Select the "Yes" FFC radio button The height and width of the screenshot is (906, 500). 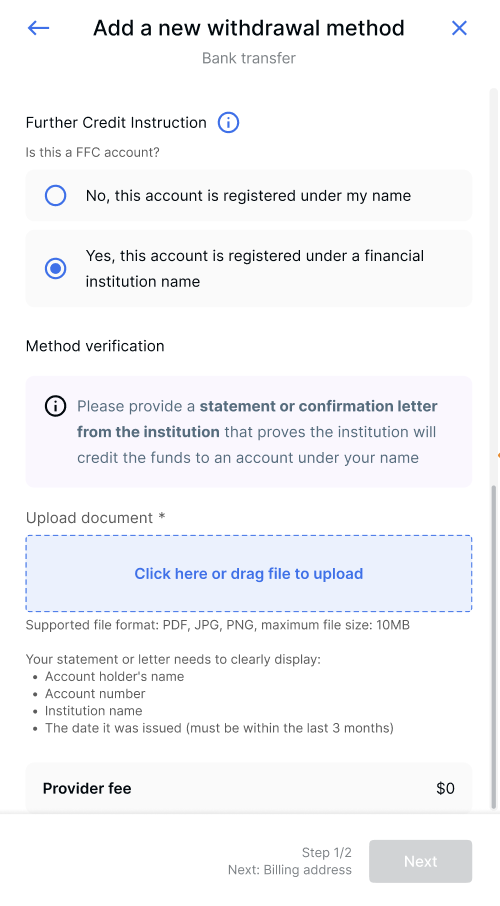(55, 269)
